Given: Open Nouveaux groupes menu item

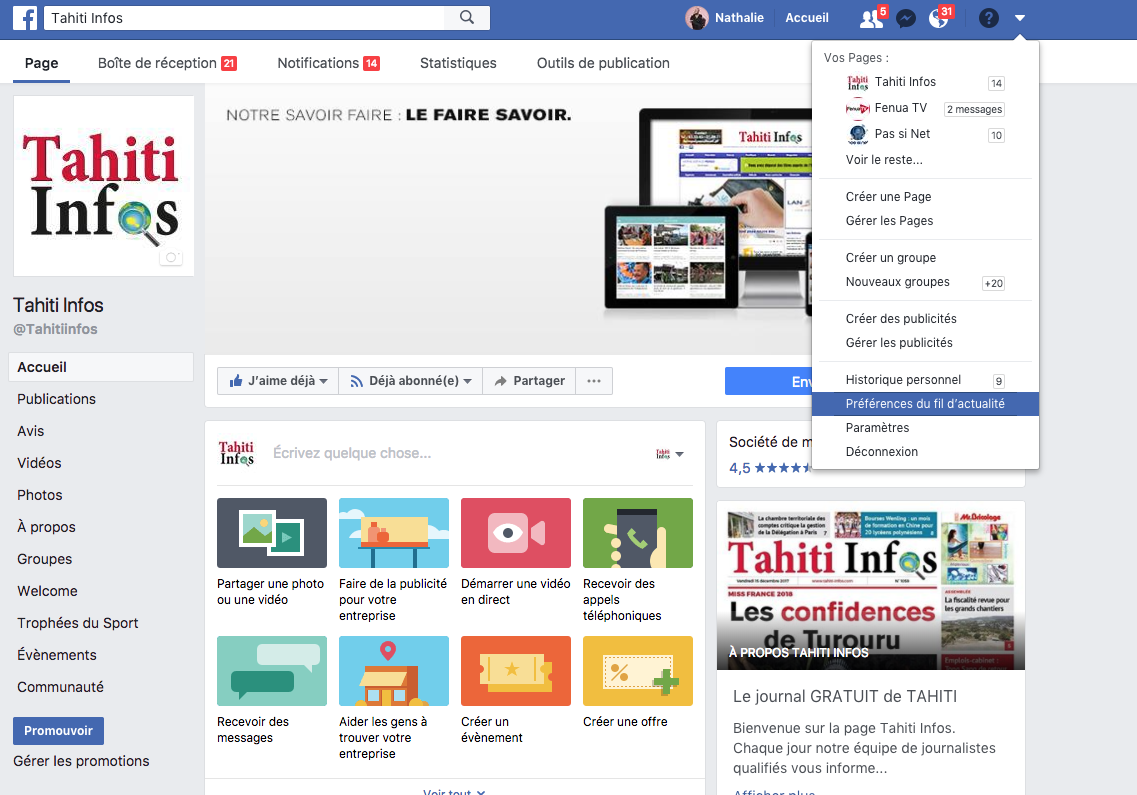Looking at the screenshot, I should point(925,282).
